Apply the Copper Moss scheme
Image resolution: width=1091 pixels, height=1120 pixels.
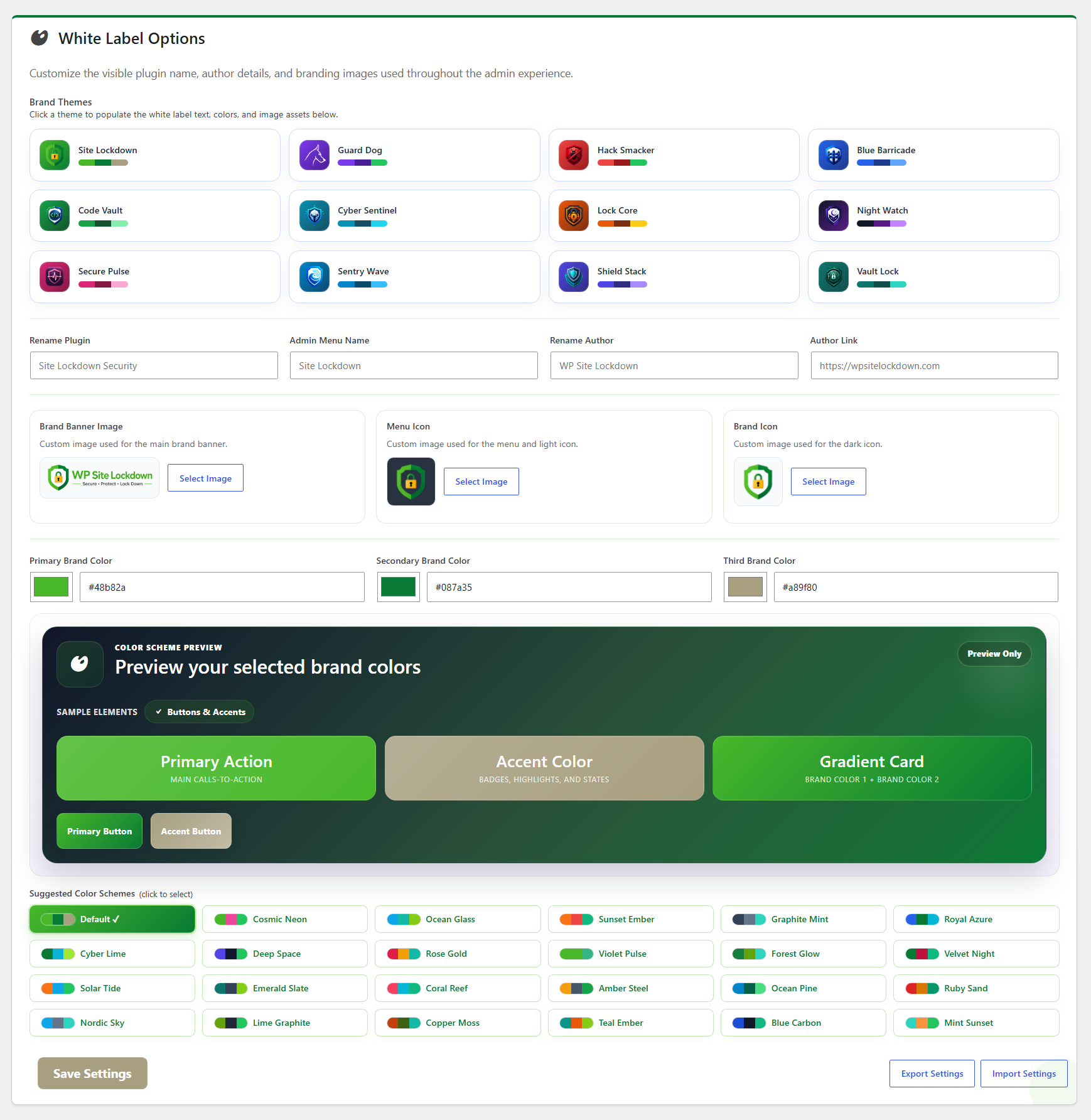(x=458, y=1023)
